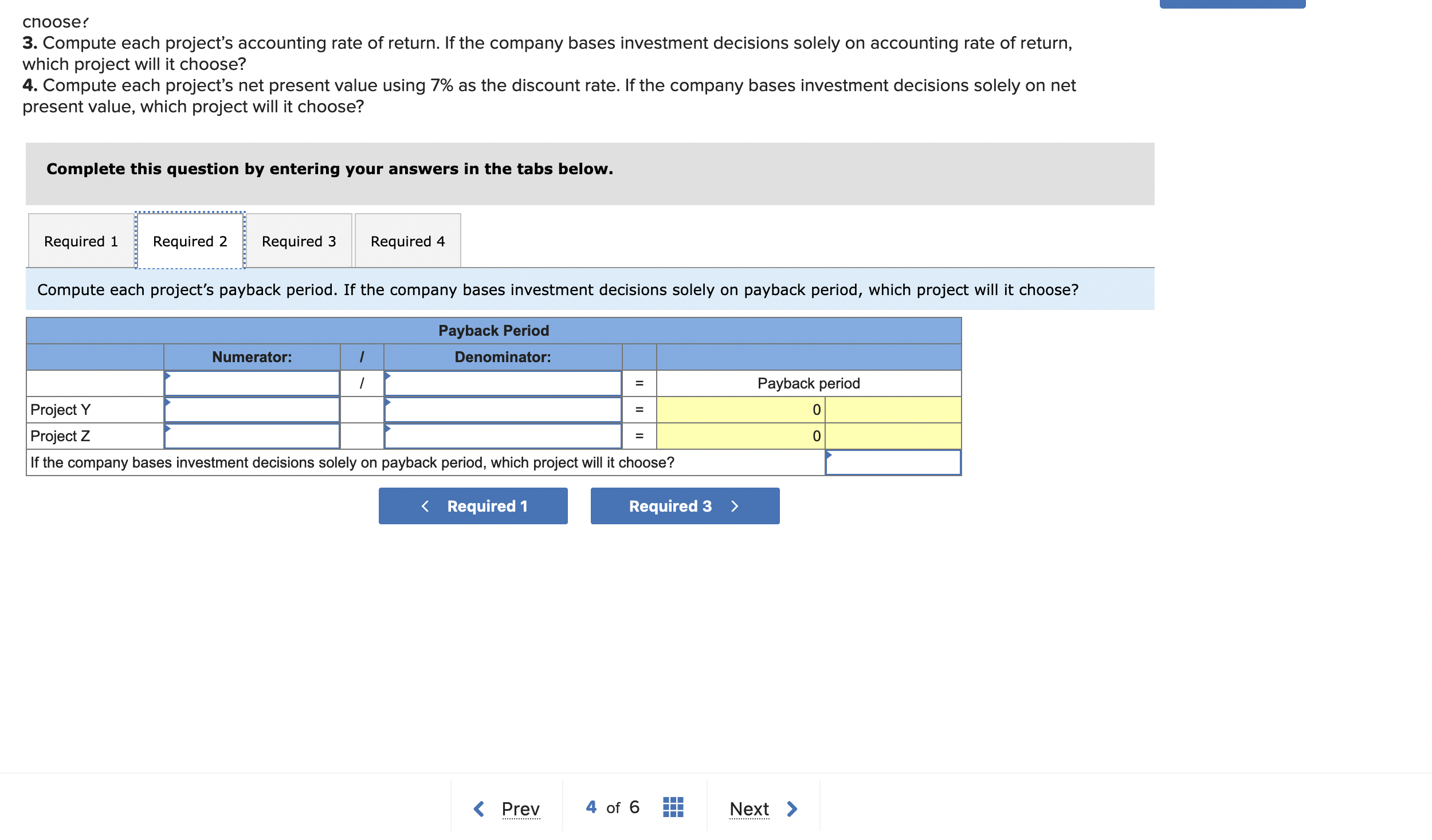This screenshot has height=840, width=1432.
Task: Select the Required 2 tab
Action: 190,241
